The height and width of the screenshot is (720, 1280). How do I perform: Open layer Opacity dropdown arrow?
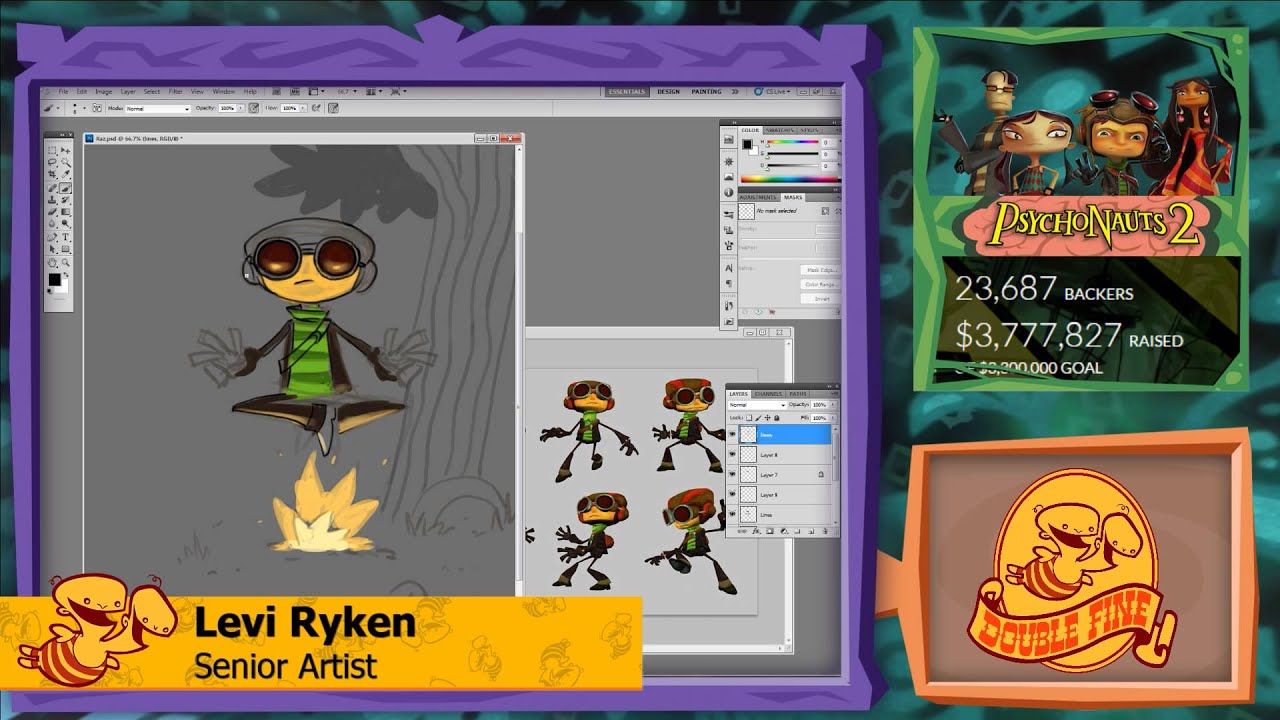click(833, 405)
